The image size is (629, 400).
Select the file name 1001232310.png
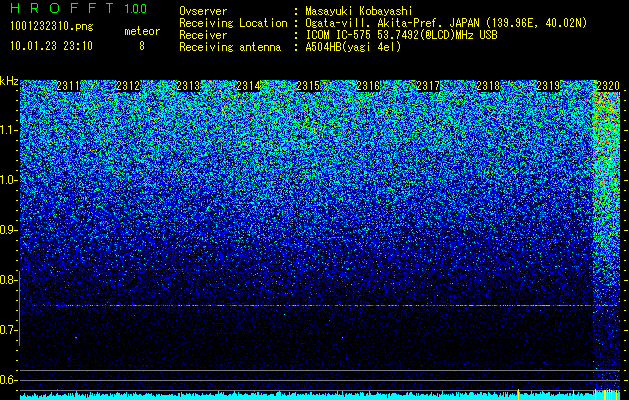click(x=52, y=27)
